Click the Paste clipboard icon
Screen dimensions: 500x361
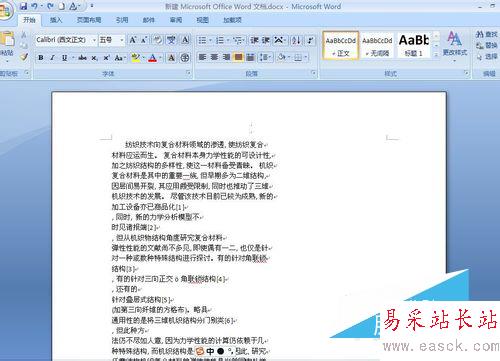(7, 40)
